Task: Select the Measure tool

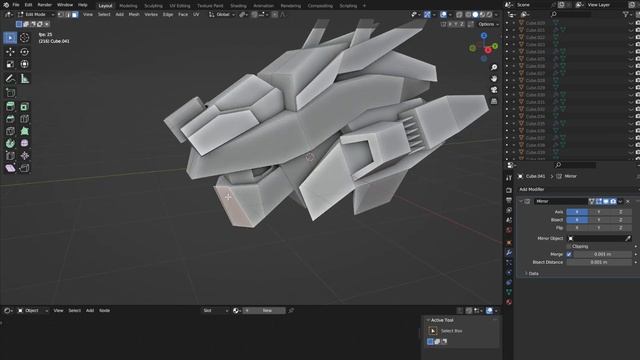Action: coord(24,78)
